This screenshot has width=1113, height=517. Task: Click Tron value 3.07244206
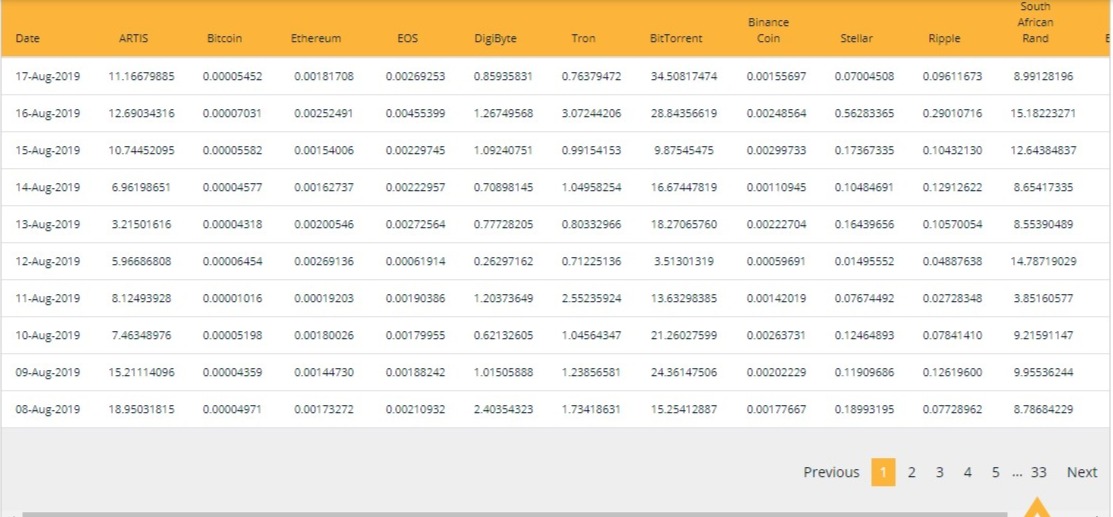591,113
